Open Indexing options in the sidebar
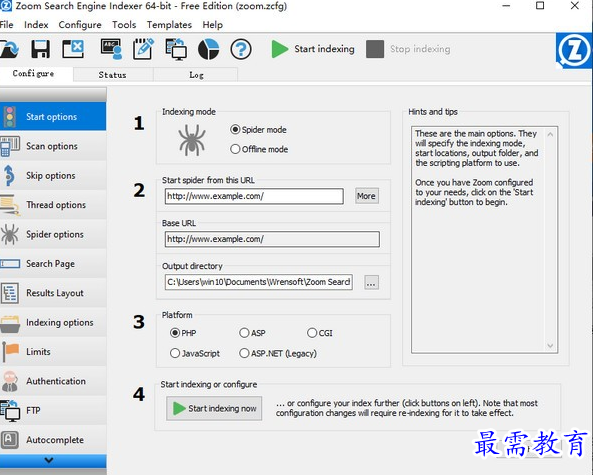Screen dimensions: 596x475 [53, 322]
